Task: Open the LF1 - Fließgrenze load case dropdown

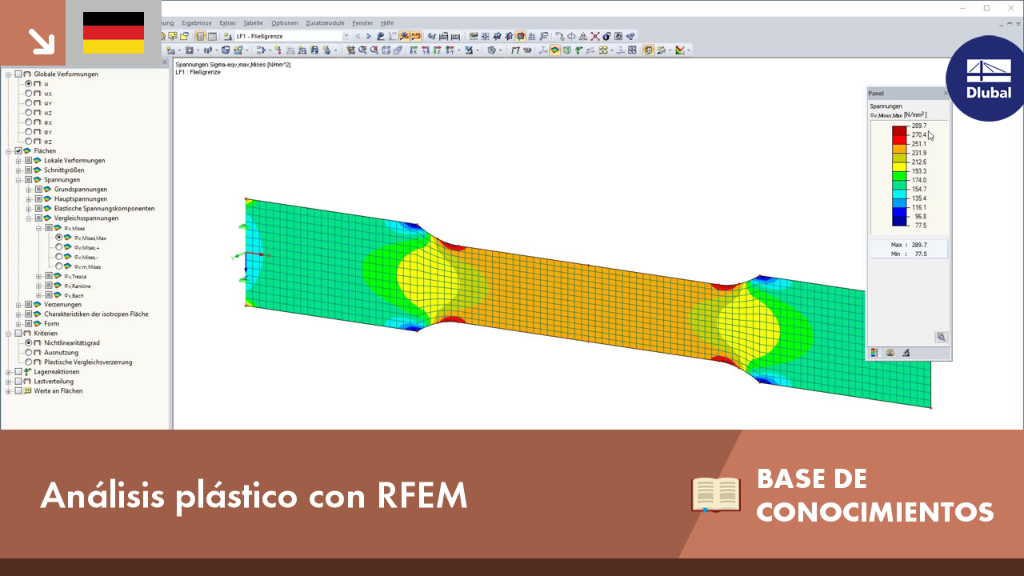Action: [345, 37]
